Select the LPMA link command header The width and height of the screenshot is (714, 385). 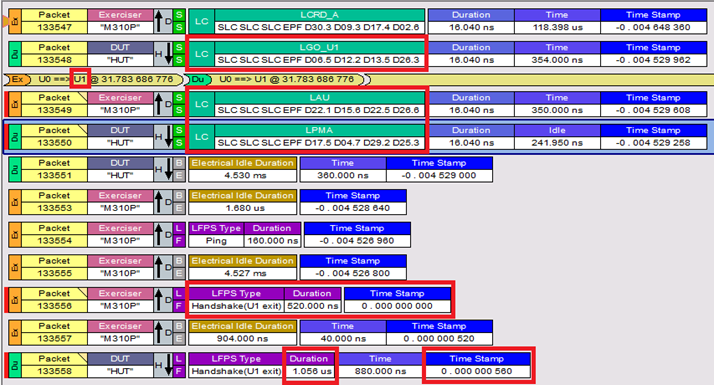click(x=320, y=130)
